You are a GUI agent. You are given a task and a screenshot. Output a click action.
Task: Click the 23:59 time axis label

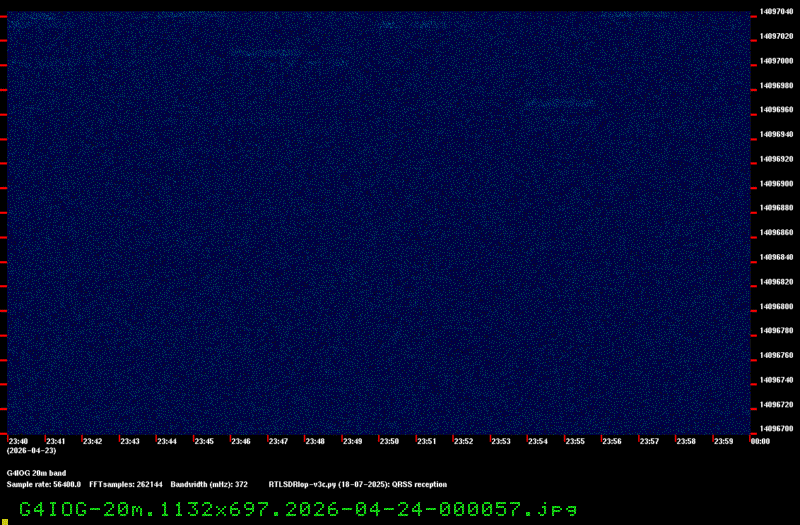(x=723, y=441)
